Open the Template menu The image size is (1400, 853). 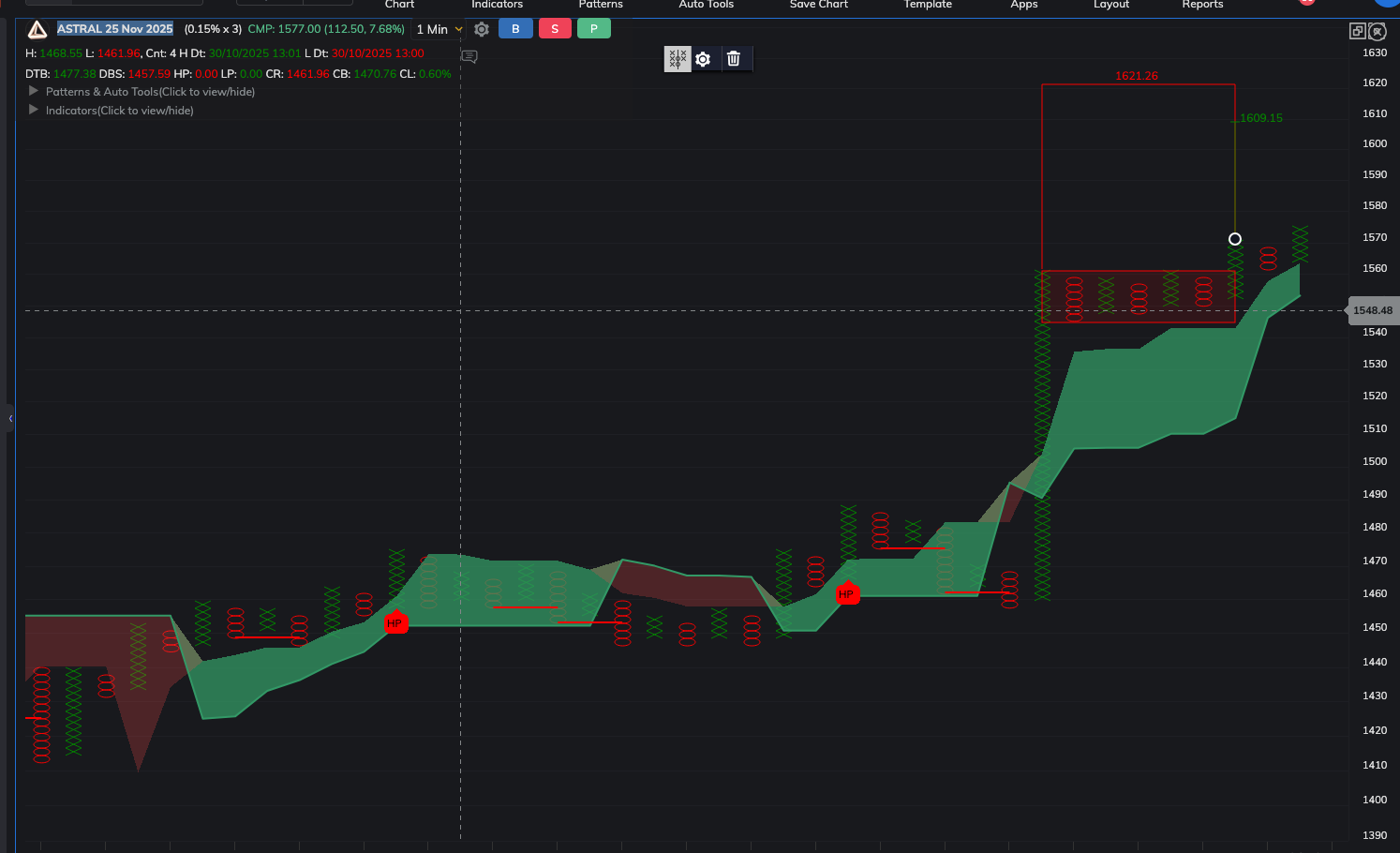tap(927, 5)
